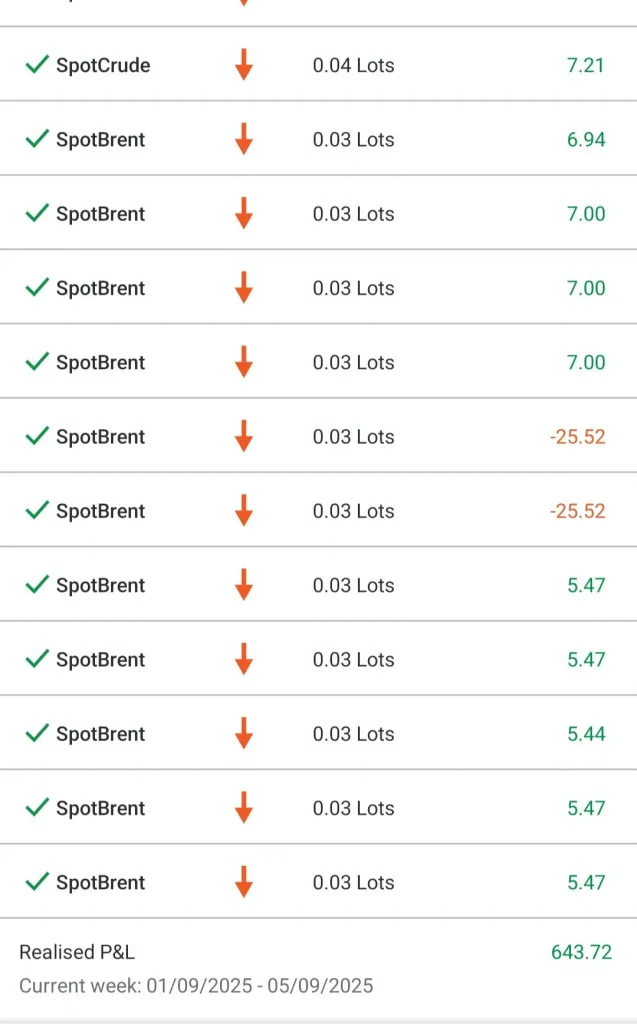Open the SpotCrude trade entry
The image size is (637, 1024).
103,66
